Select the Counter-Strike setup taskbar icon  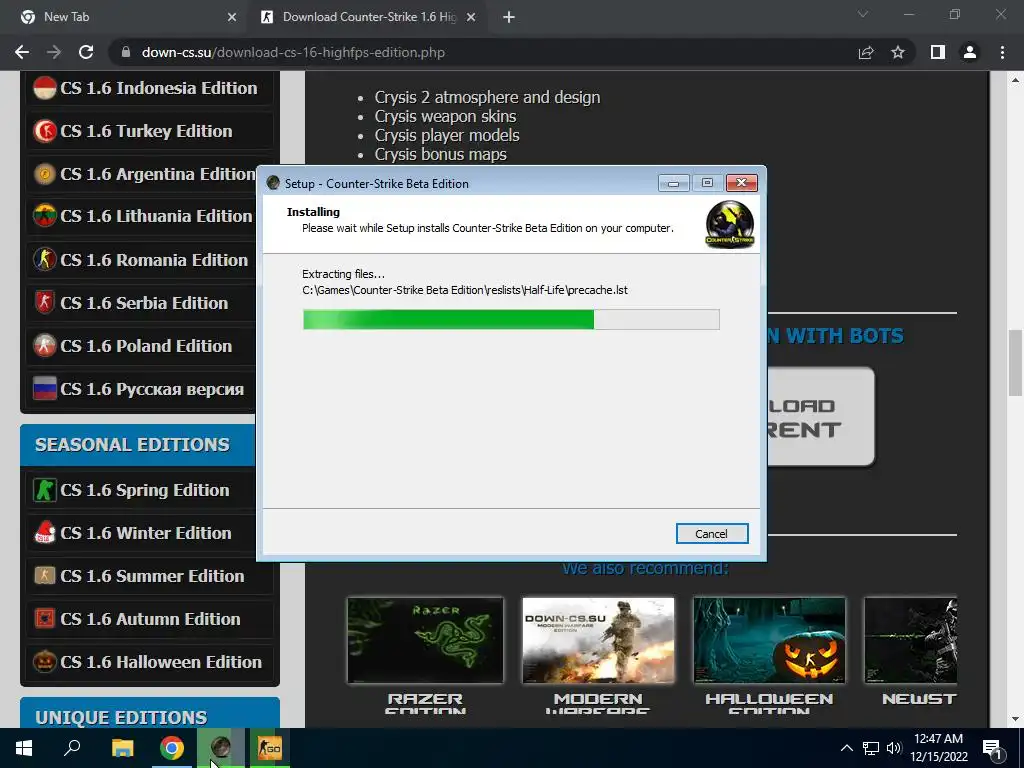pyautogui.click(x=221, y=748)
